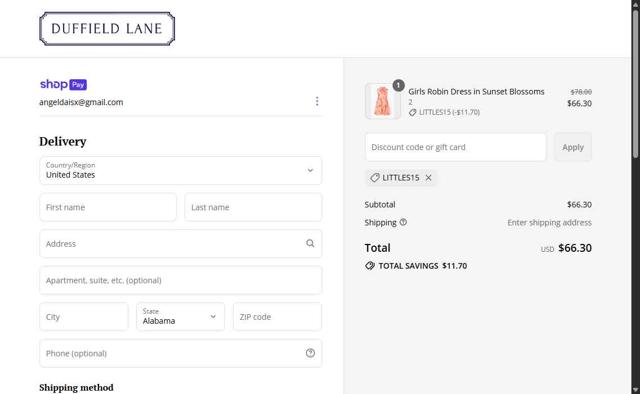Click the Enter shipping address text
This screenshot has width=640, height=394.
[549, 223]
